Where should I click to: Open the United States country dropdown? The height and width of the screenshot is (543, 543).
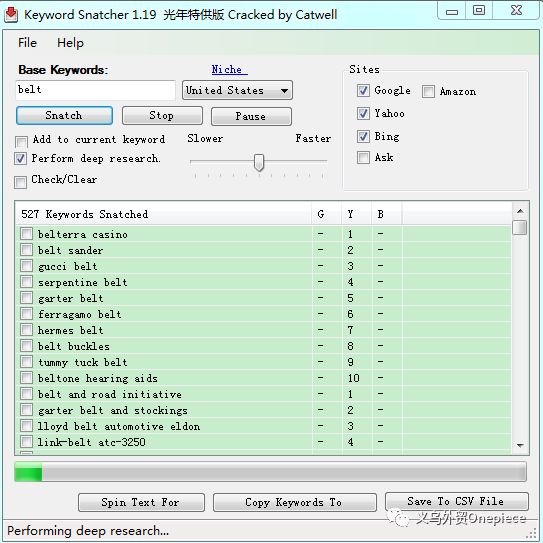pos(237,90)
